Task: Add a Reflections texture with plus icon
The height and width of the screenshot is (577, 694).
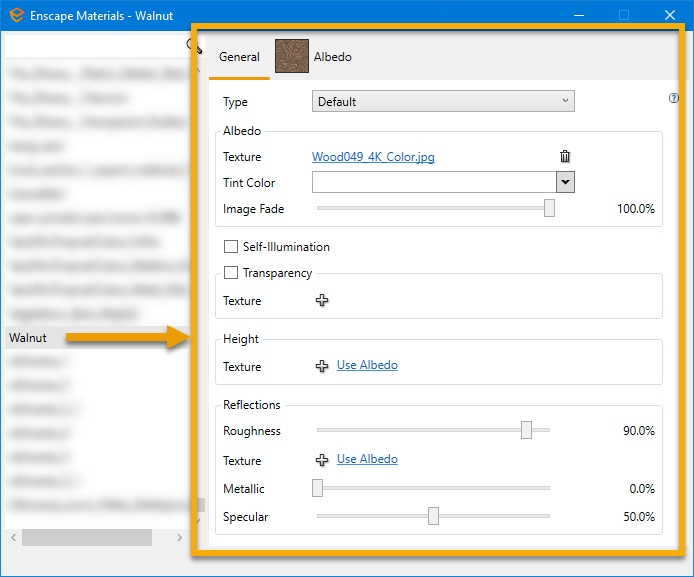Action: tap(322, 461)
